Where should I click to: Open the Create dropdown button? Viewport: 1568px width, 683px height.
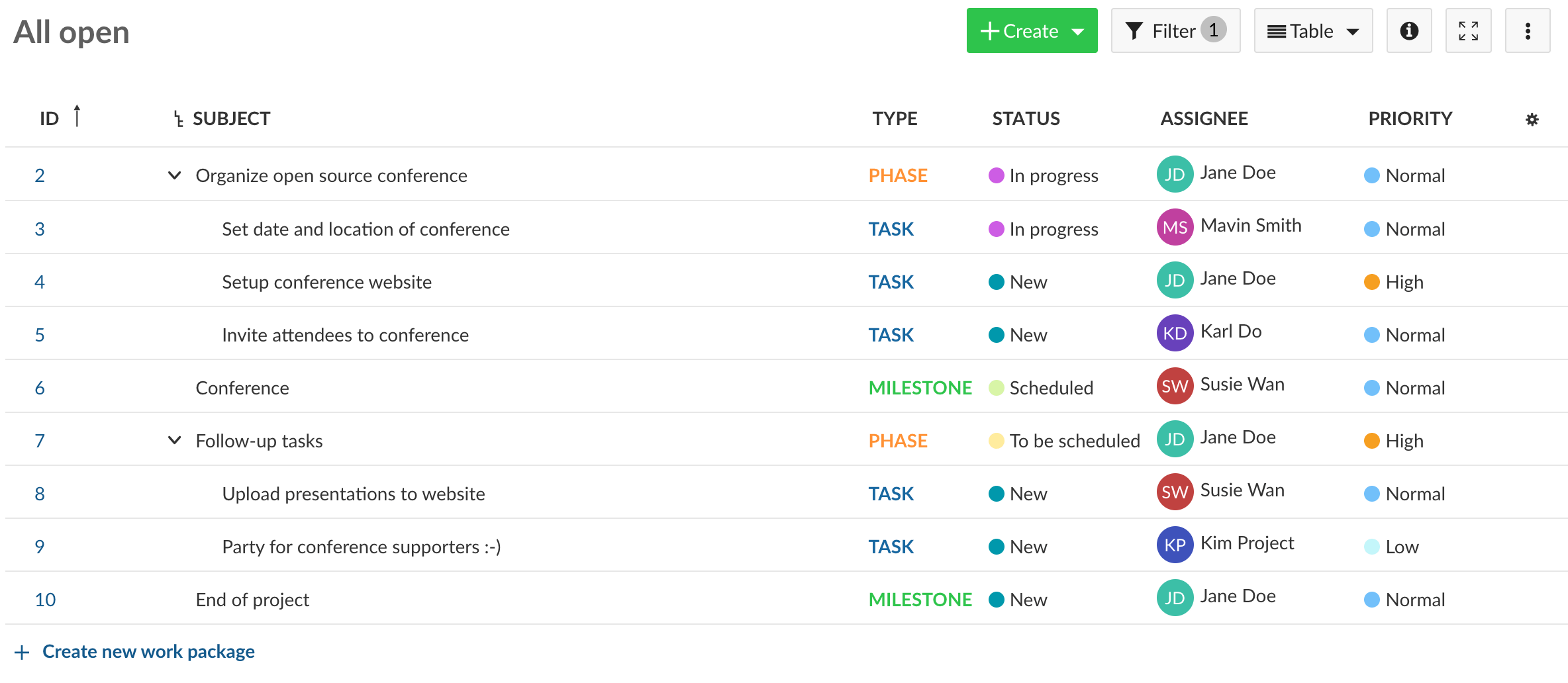pyautogui.click(x=1031, y=31)
